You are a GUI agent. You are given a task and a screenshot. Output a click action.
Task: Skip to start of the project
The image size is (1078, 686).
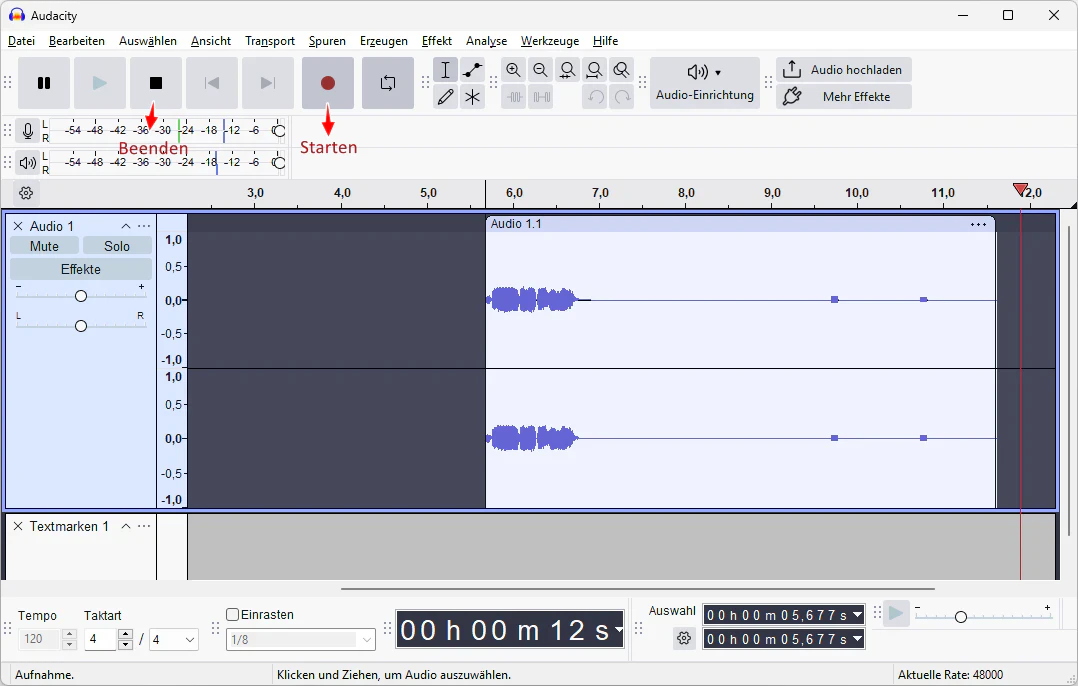point(212,83)
